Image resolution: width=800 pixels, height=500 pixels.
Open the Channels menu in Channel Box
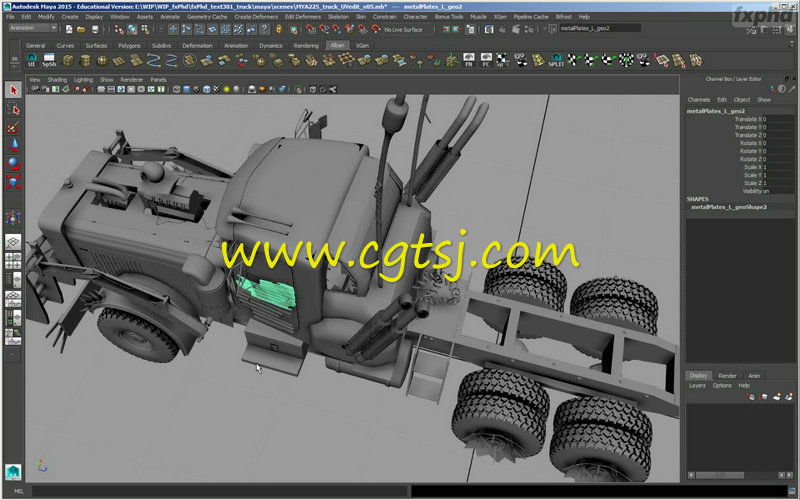[x=698, y=99]
